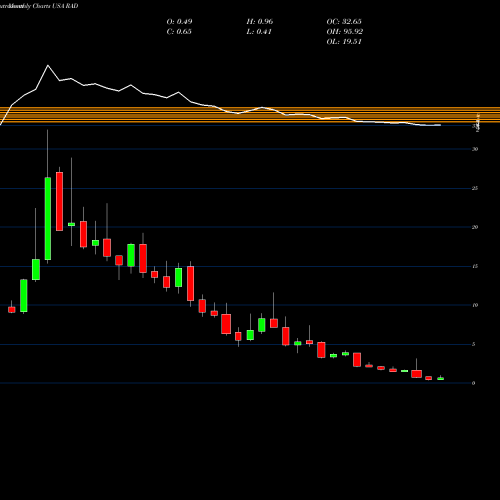Click the peak of the white line
500x500 pixels.
(x=48, y=65)
